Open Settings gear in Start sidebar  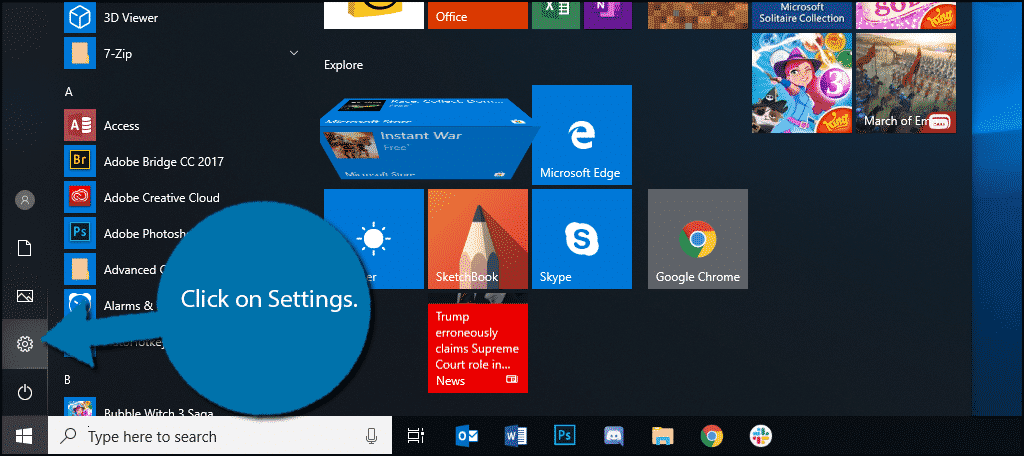tap(24, 343)
